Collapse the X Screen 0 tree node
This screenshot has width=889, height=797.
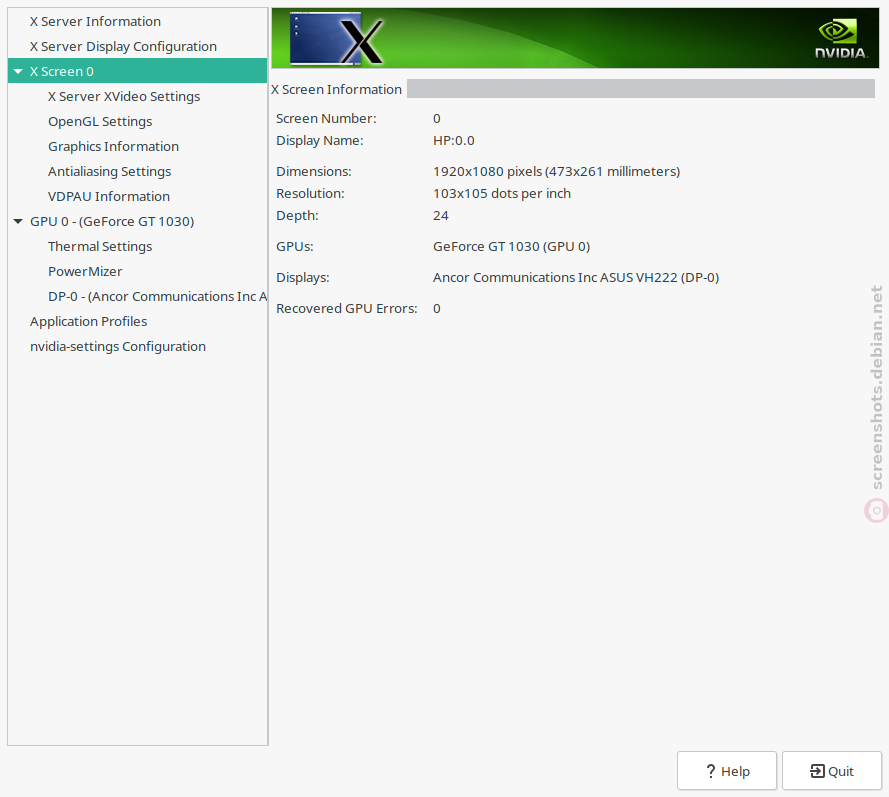tap(18, 71)
